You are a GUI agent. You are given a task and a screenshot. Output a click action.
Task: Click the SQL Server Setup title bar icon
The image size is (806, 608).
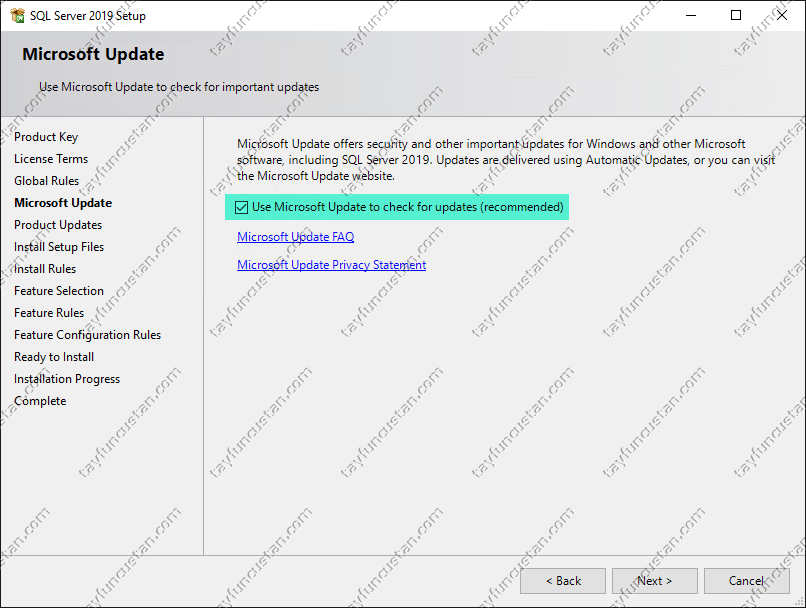[x=17, y=15]
